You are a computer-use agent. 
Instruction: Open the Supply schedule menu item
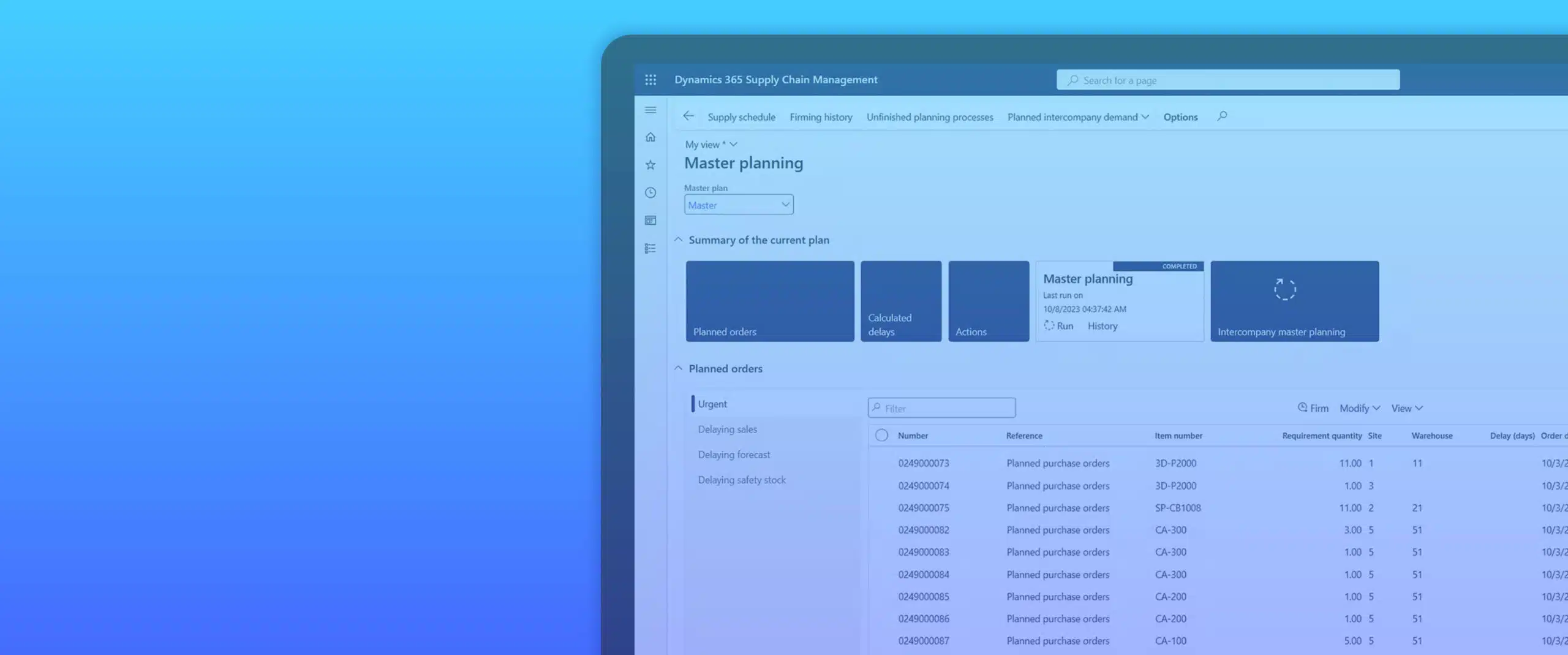741,117
